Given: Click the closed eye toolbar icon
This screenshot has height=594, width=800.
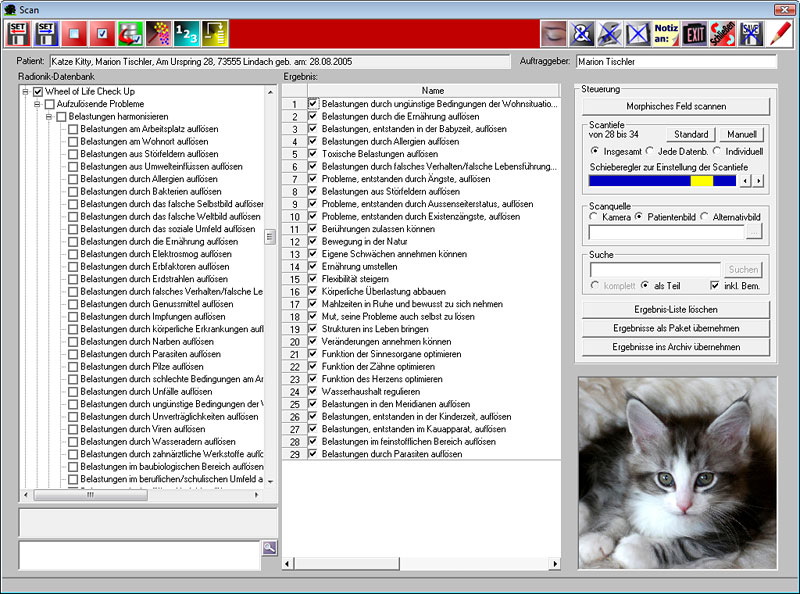Looking at the screenshot, I should tap(554, 34).
